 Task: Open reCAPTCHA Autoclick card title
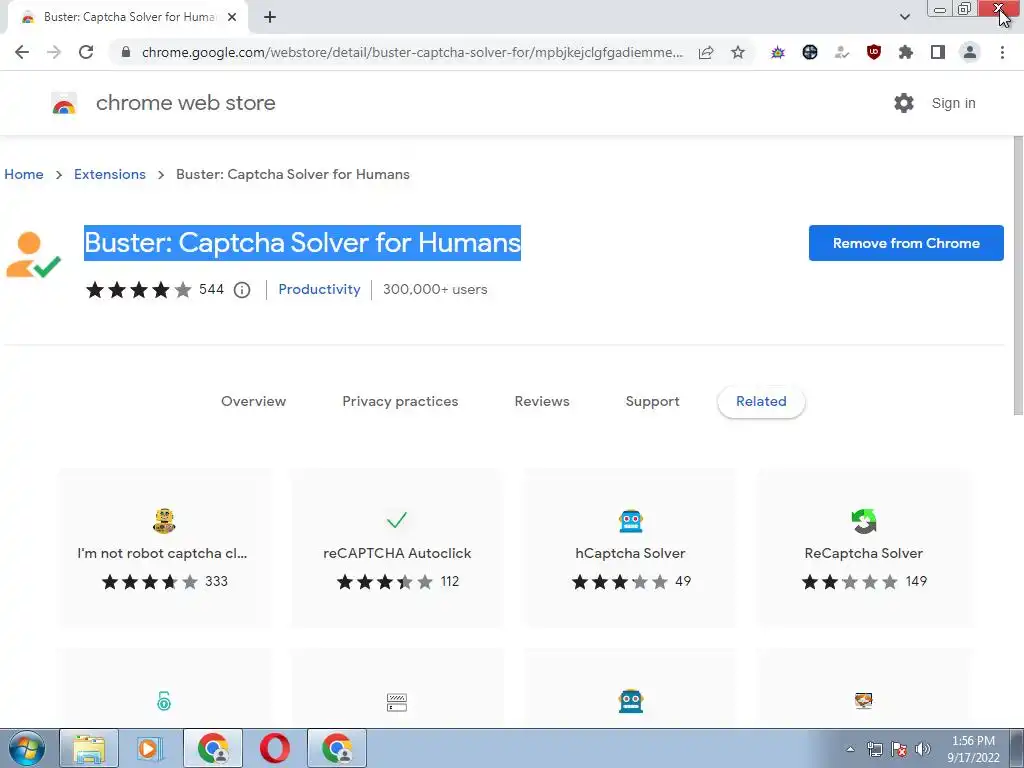[x=397, y=553]
